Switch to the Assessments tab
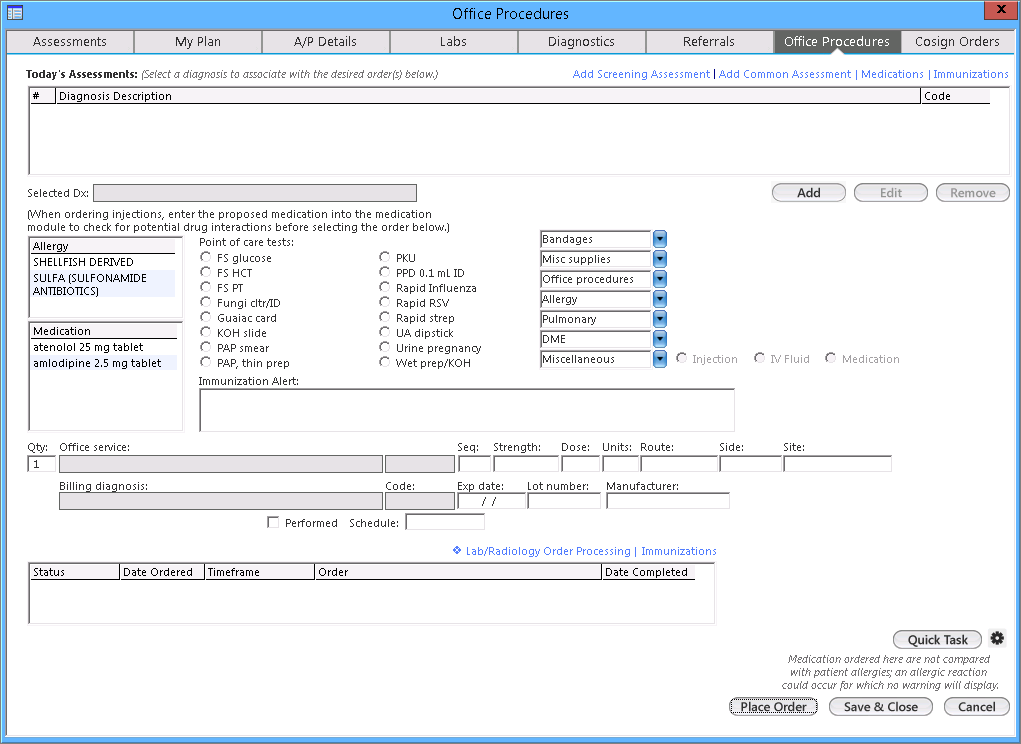 pyautogui.click(x=70, y=42)
